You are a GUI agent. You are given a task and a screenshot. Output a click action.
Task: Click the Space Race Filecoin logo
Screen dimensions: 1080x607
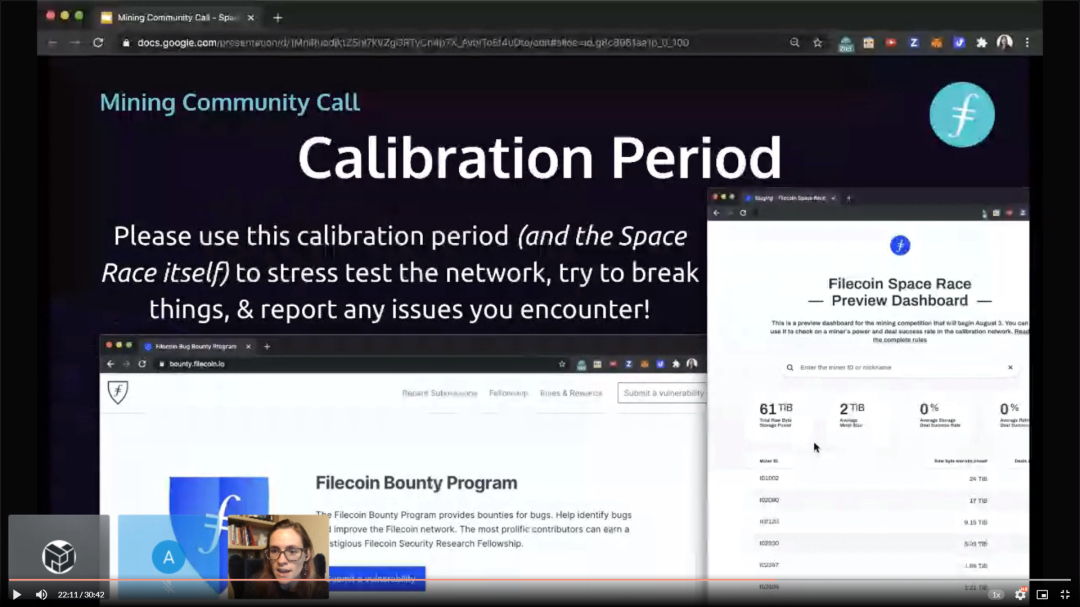[900, 245]
